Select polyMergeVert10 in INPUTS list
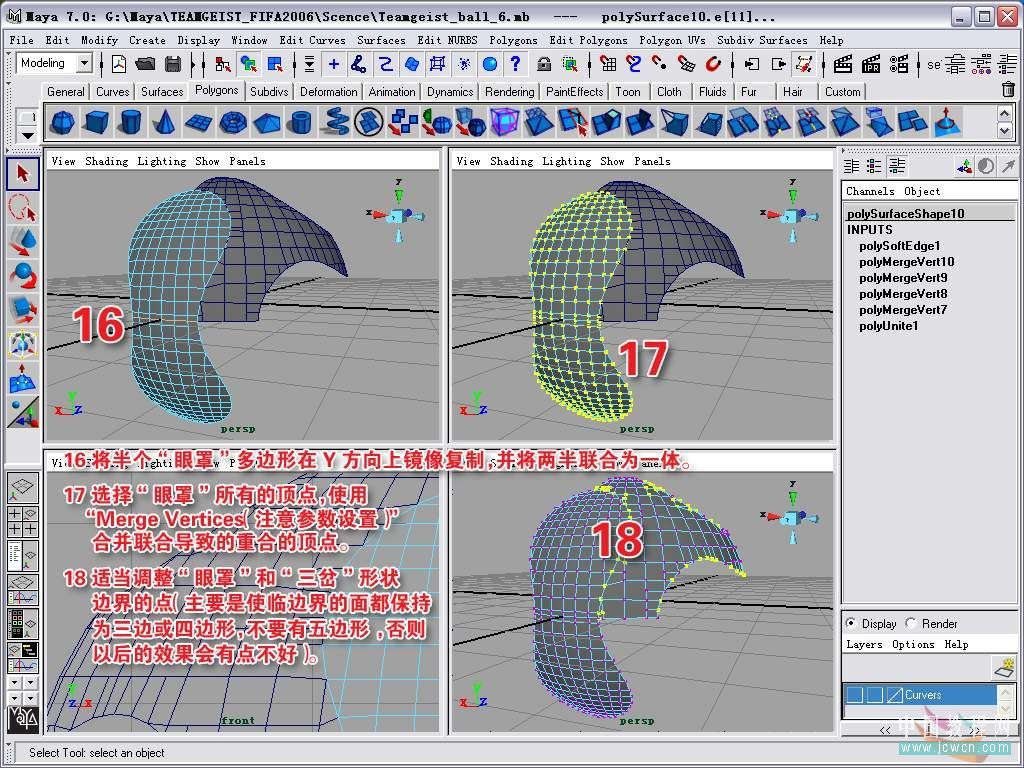This screenshot has width=1024, height=768. click(x=906, y=262)
